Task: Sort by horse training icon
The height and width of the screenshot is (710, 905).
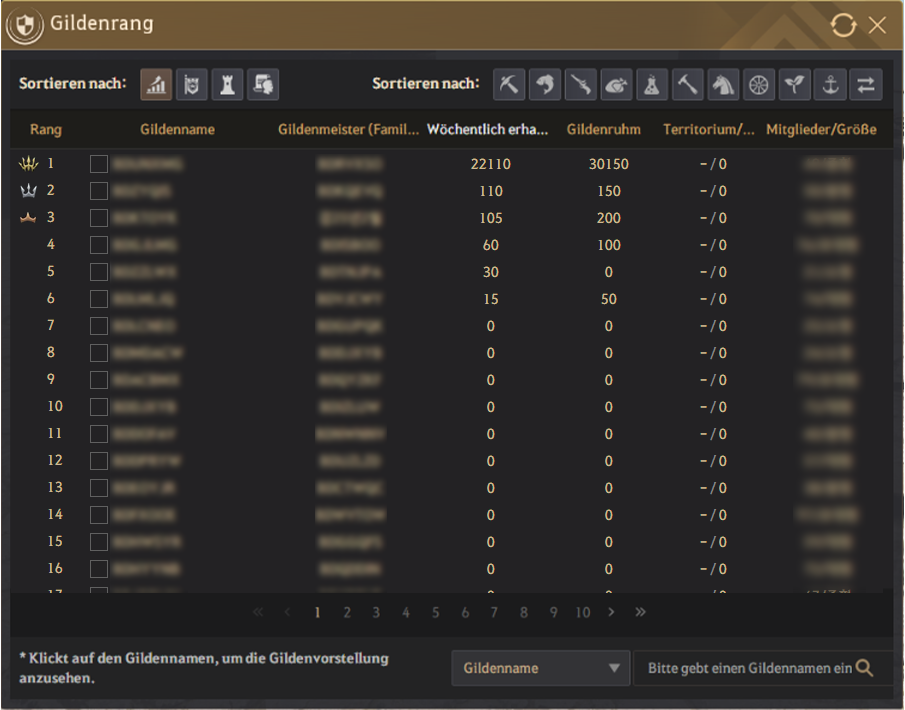Action: [x=723, y=85]
